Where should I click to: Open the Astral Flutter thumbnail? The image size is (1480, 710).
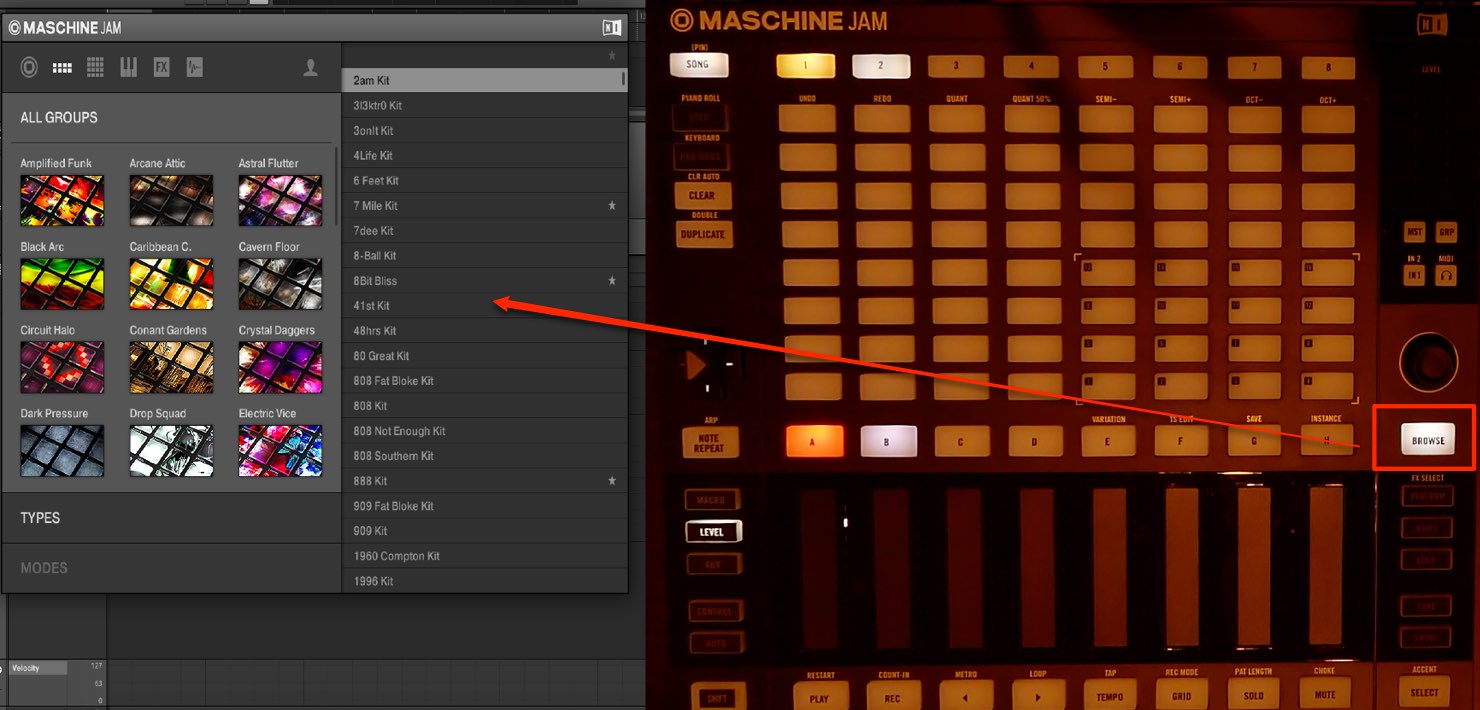(280, 201)
